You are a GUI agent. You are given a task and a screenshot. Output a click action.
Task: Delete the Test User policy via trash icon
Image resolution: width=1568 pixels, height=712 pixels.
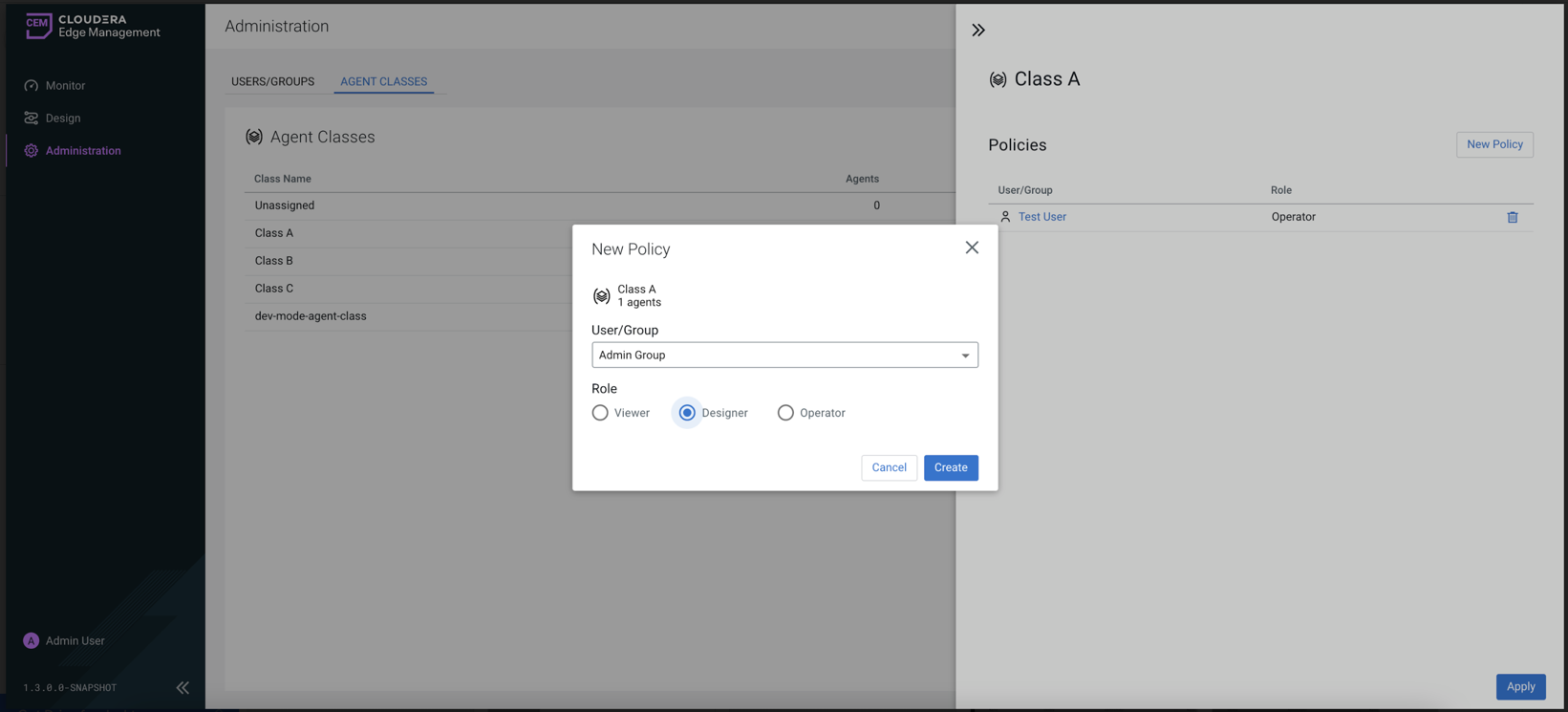tap(1512, 218)
